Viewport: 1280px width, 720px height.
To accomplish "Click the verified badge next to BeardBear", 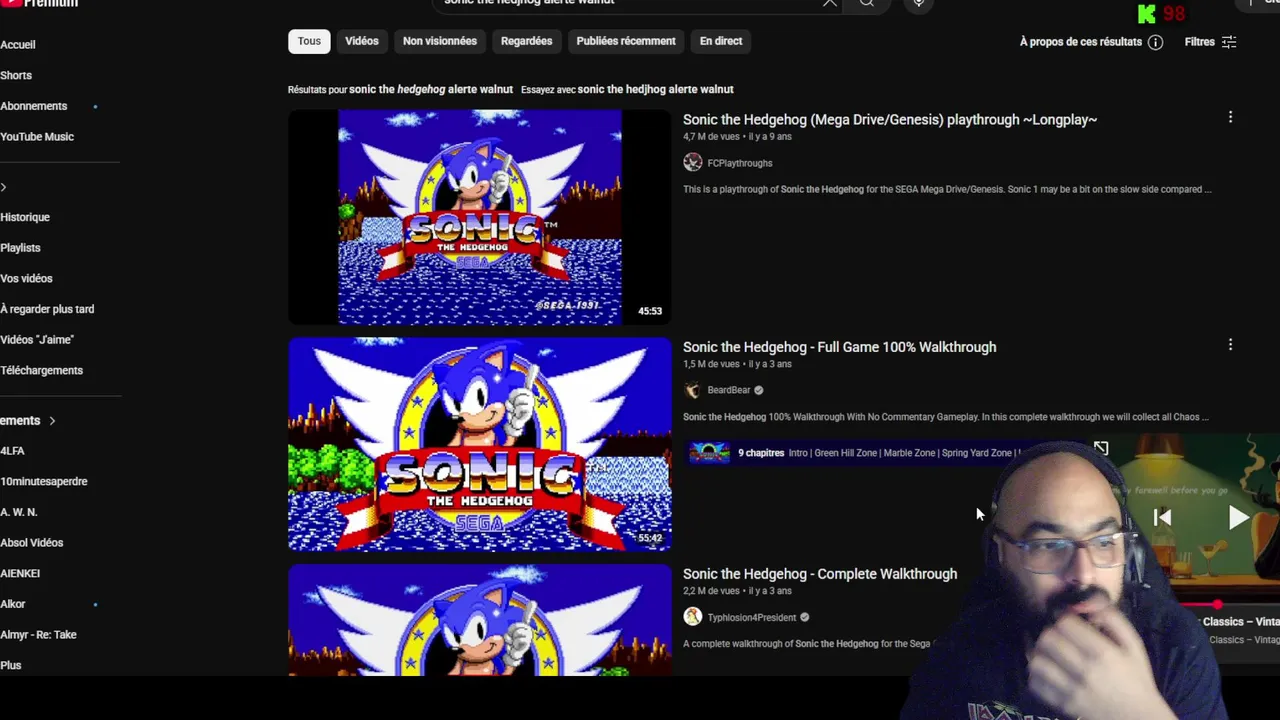I will [x=758, y=390].
